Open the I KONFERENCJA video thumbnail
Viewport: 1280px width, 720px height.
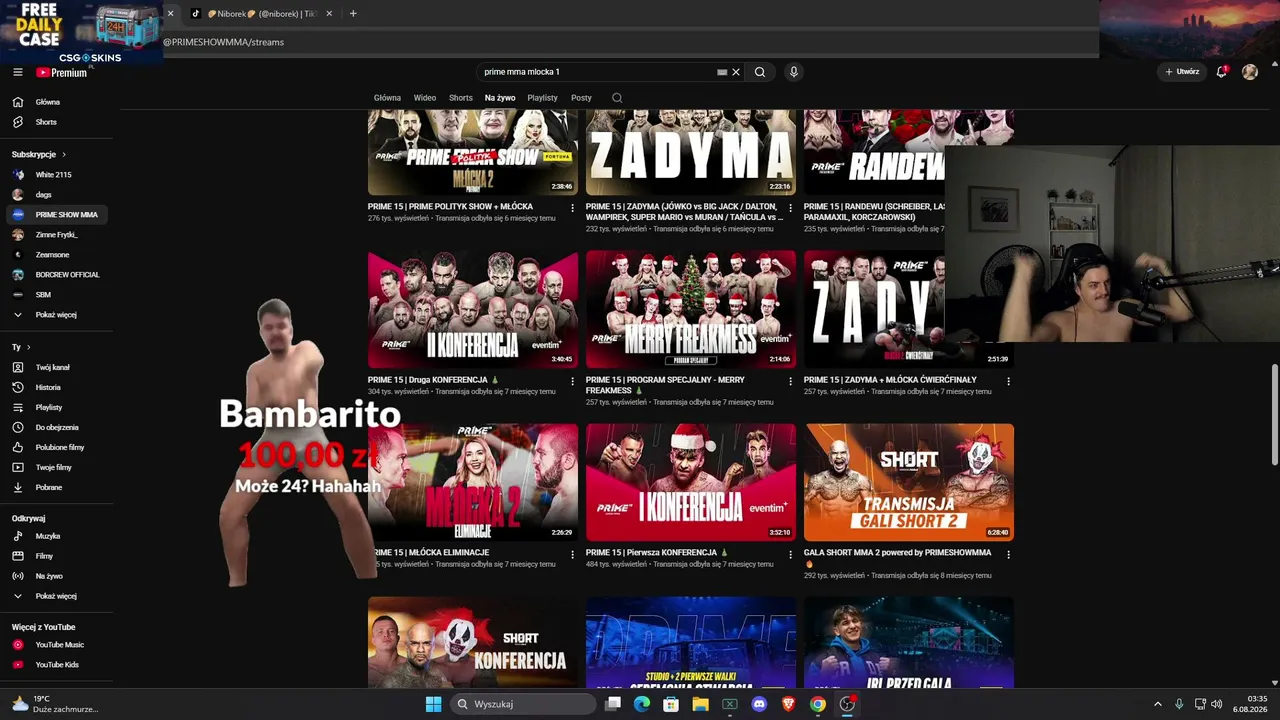[691, 482]
